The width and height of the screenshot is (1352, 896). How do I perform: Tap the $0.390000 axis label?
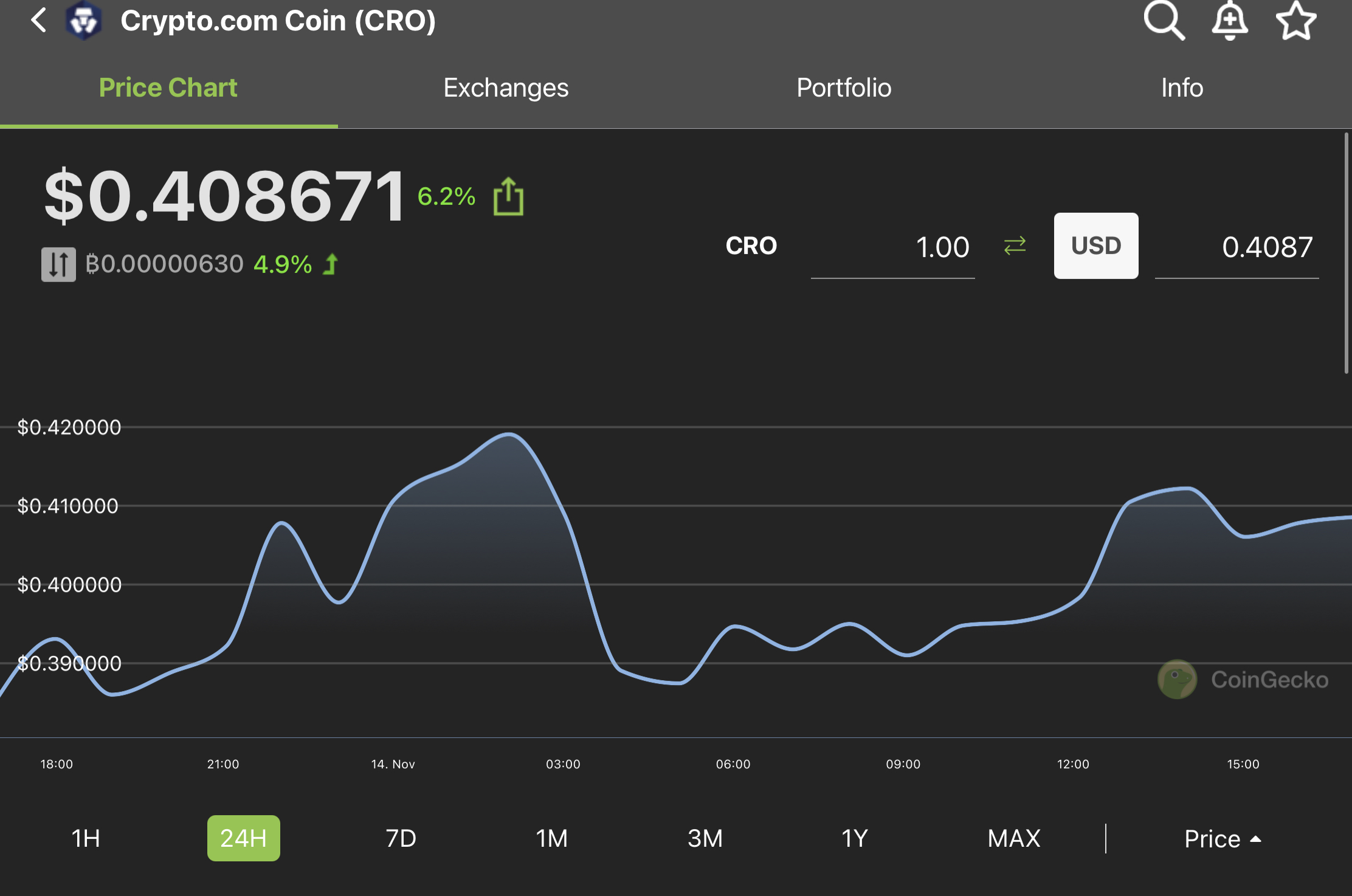click(69, 663)
